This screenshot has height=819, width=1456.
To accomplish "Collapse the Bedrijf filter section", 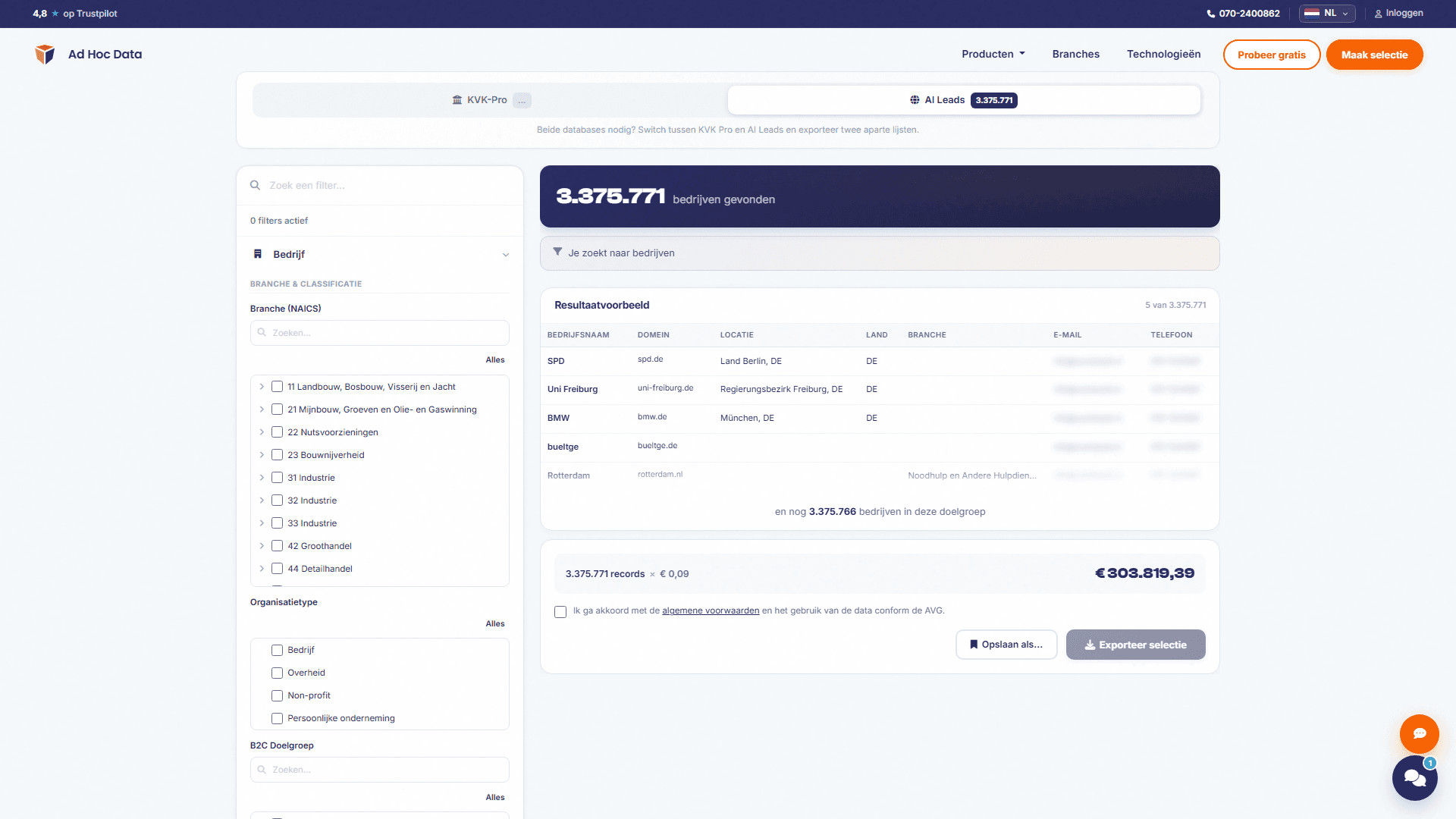I will point(506,255).
